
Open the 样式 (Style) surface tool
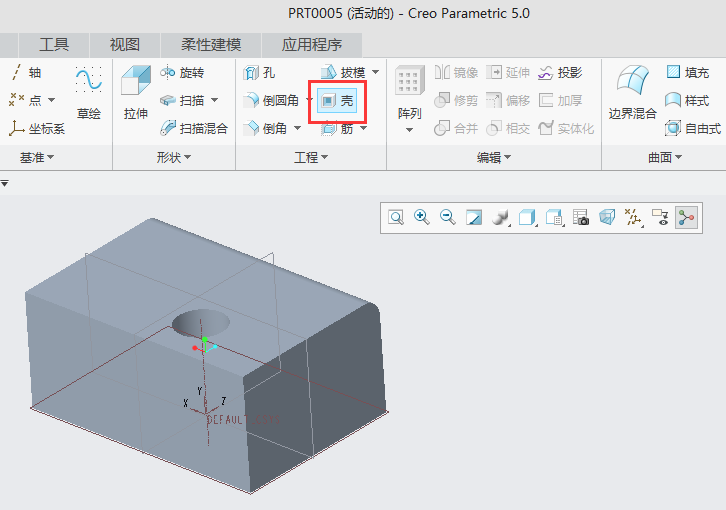688,101
